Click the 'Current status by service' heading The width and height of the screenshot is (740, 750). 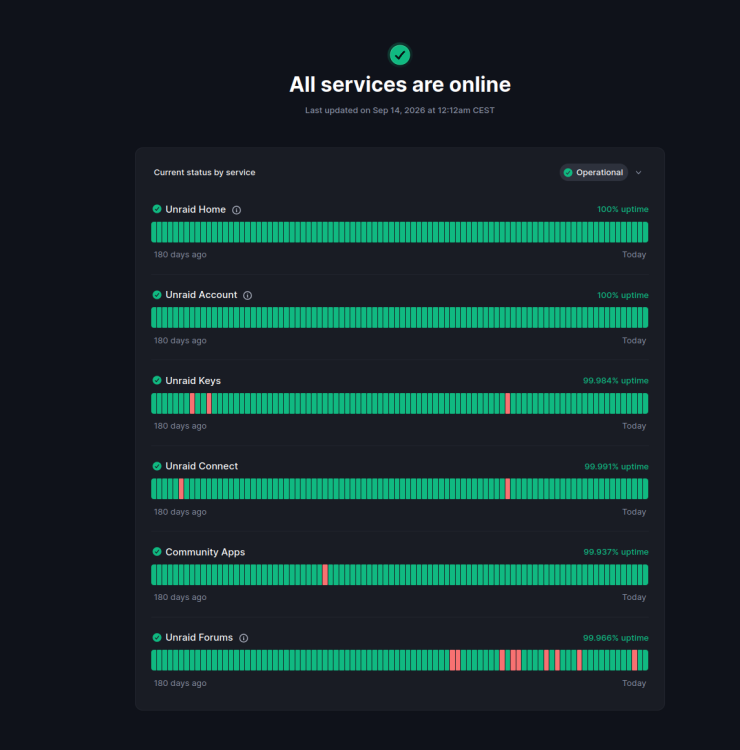pos(204,172)
